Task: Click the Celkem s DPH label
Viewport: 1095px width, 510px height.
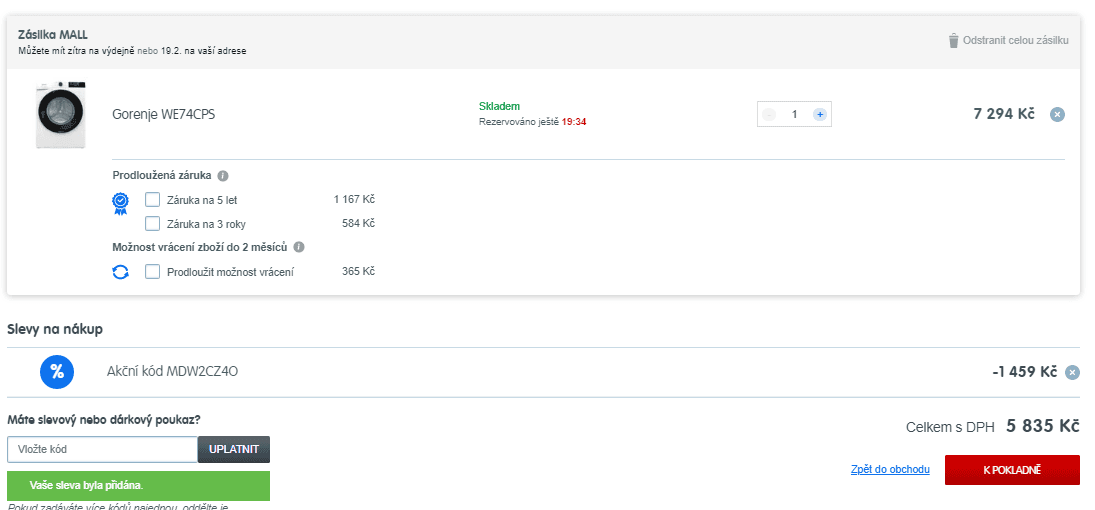Action: pyautogui.click(x=950, y=428)
